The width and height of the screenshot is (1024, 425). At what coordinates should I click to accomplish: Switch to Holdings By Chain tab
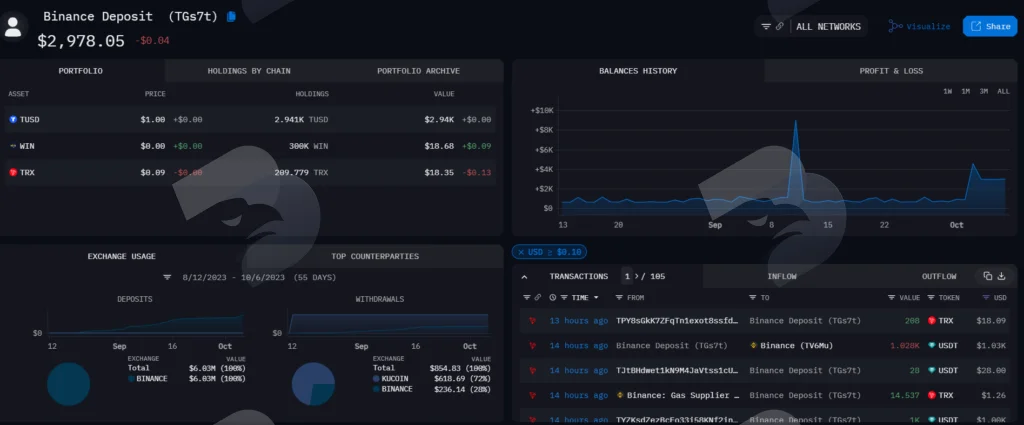[249, 71]
